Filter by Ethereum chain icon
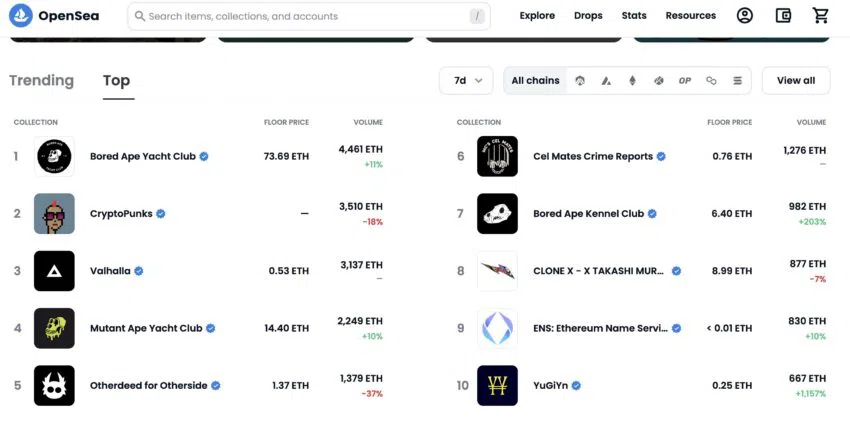 (632, 81)
